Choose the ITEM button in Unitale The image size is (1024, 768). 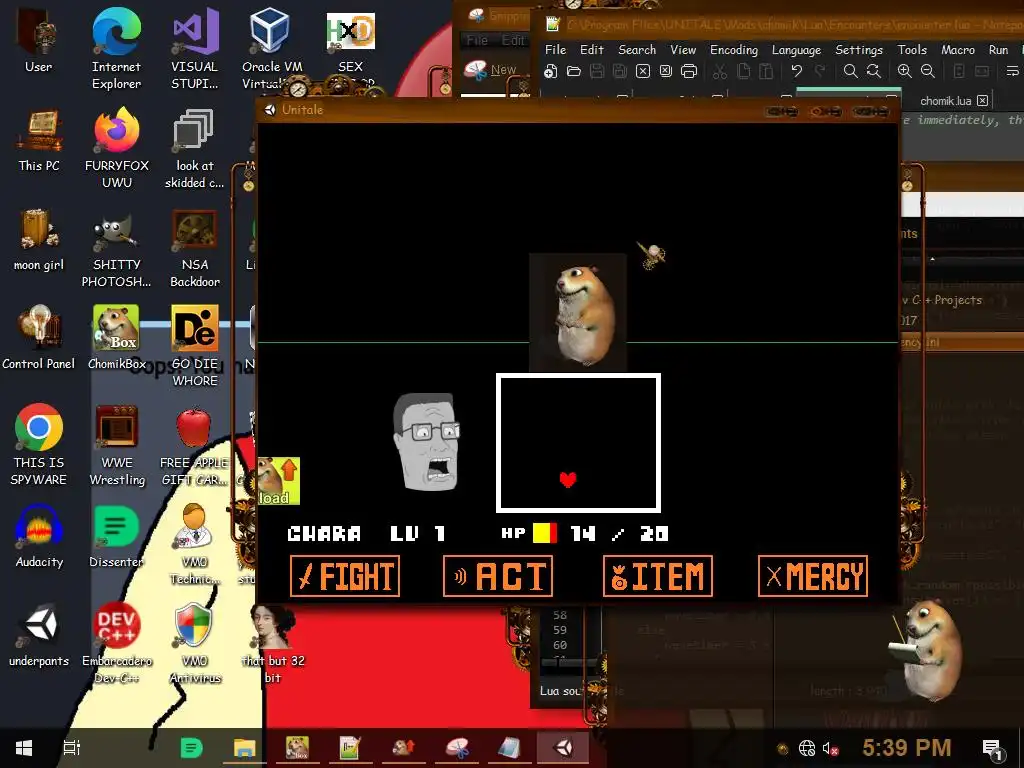658,576
